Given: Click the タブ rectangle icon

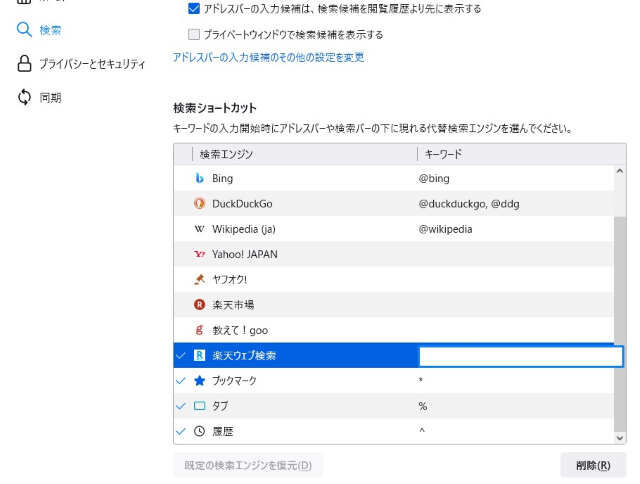Looking at the screenshot, I should pyautogui.click(x=199, y=406).
